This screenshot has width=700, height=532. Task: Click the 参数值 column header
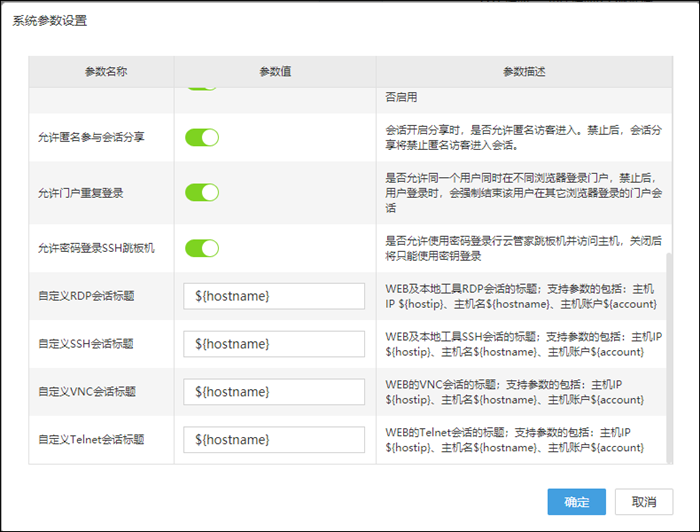(275, 72)
